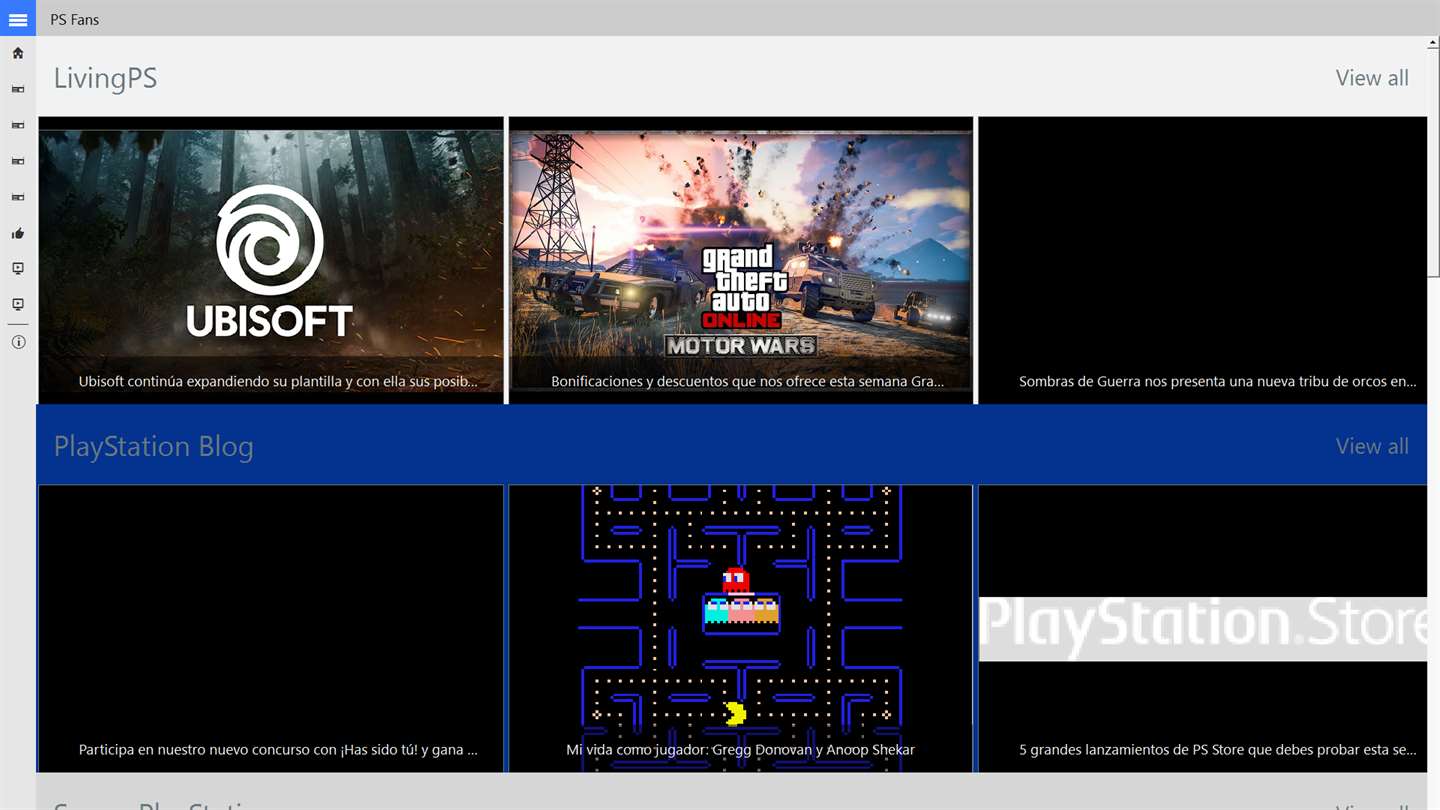
Task: Open the Sombras de Guerra article card
Action: pyautogui.click(x=1203, y=260)
